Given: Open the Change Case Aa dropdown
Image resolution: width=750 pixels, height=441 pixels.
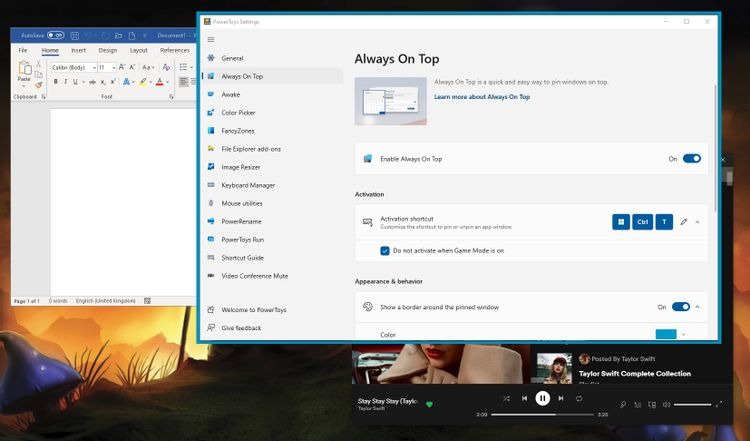Looking at the screenshot, I should pos(148,67).
